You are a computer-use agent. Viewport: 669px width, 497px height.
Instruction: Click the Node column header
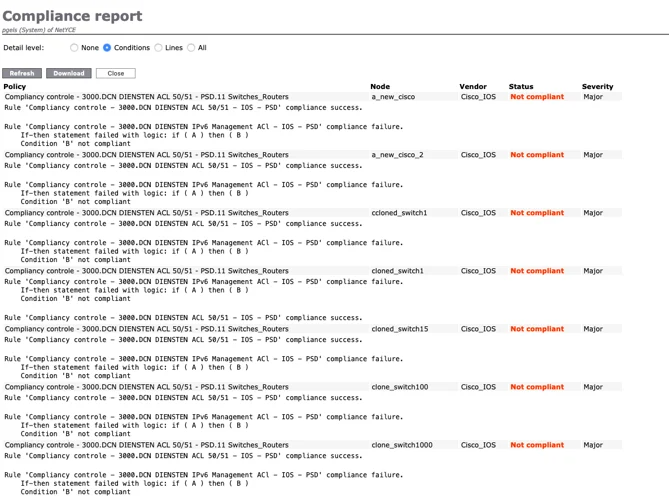380,87
